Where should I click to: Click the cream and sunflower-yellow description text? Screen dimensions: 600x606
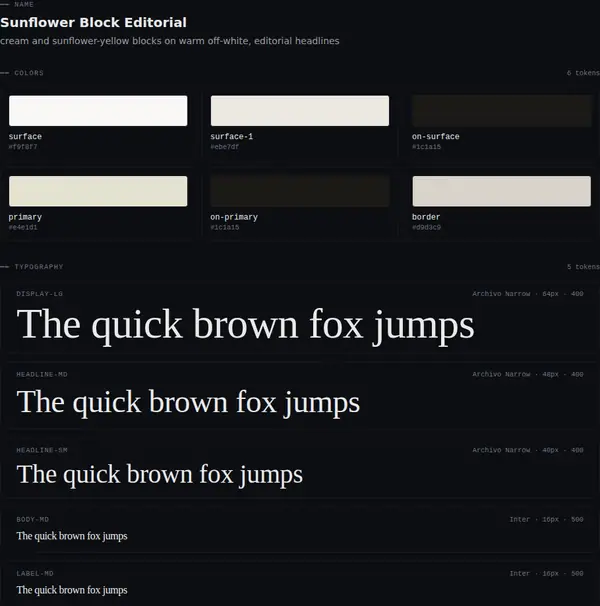(x=170, y=41)
